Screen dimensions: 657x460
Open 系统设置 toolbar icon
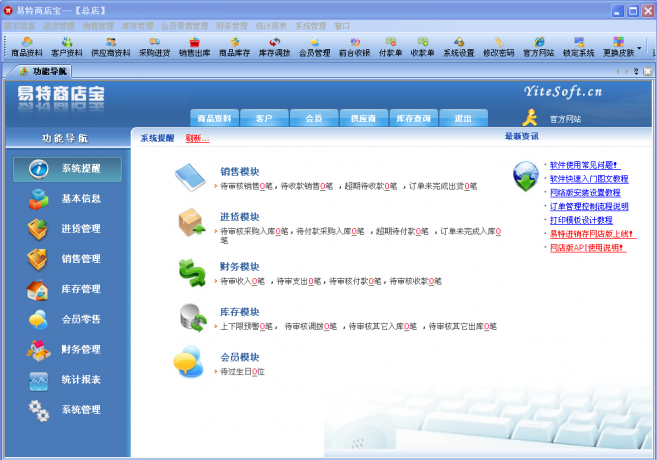(459, 47)
